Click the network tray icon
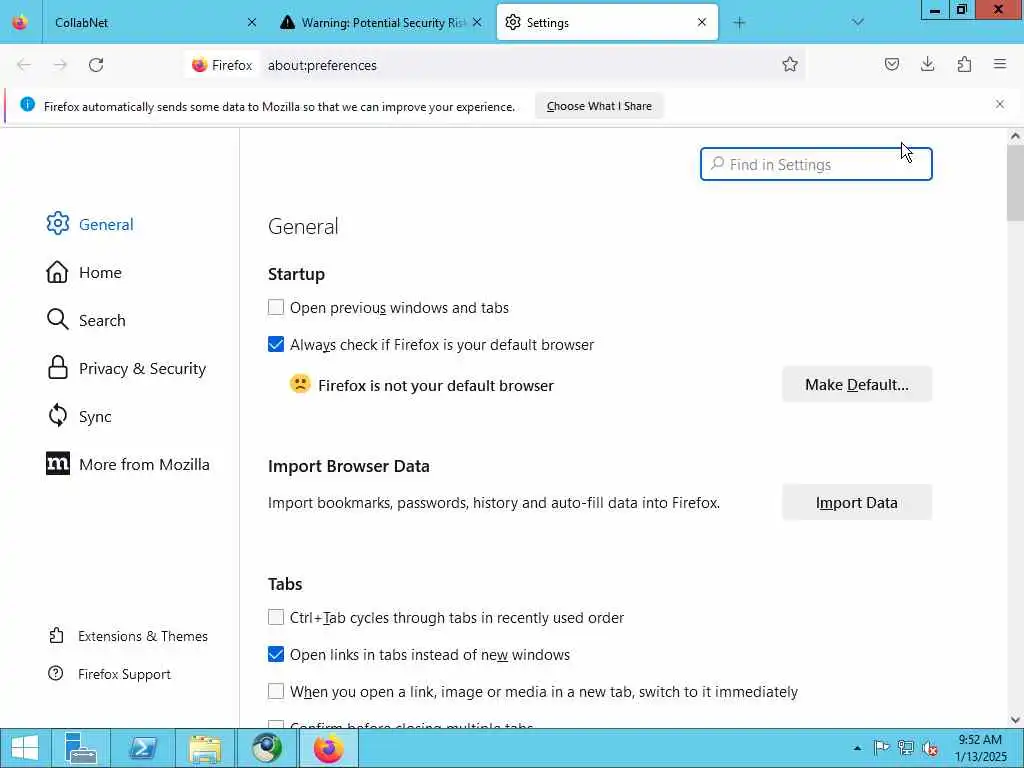This screenshot has width=1024, height=768. (x=906, y=748)
